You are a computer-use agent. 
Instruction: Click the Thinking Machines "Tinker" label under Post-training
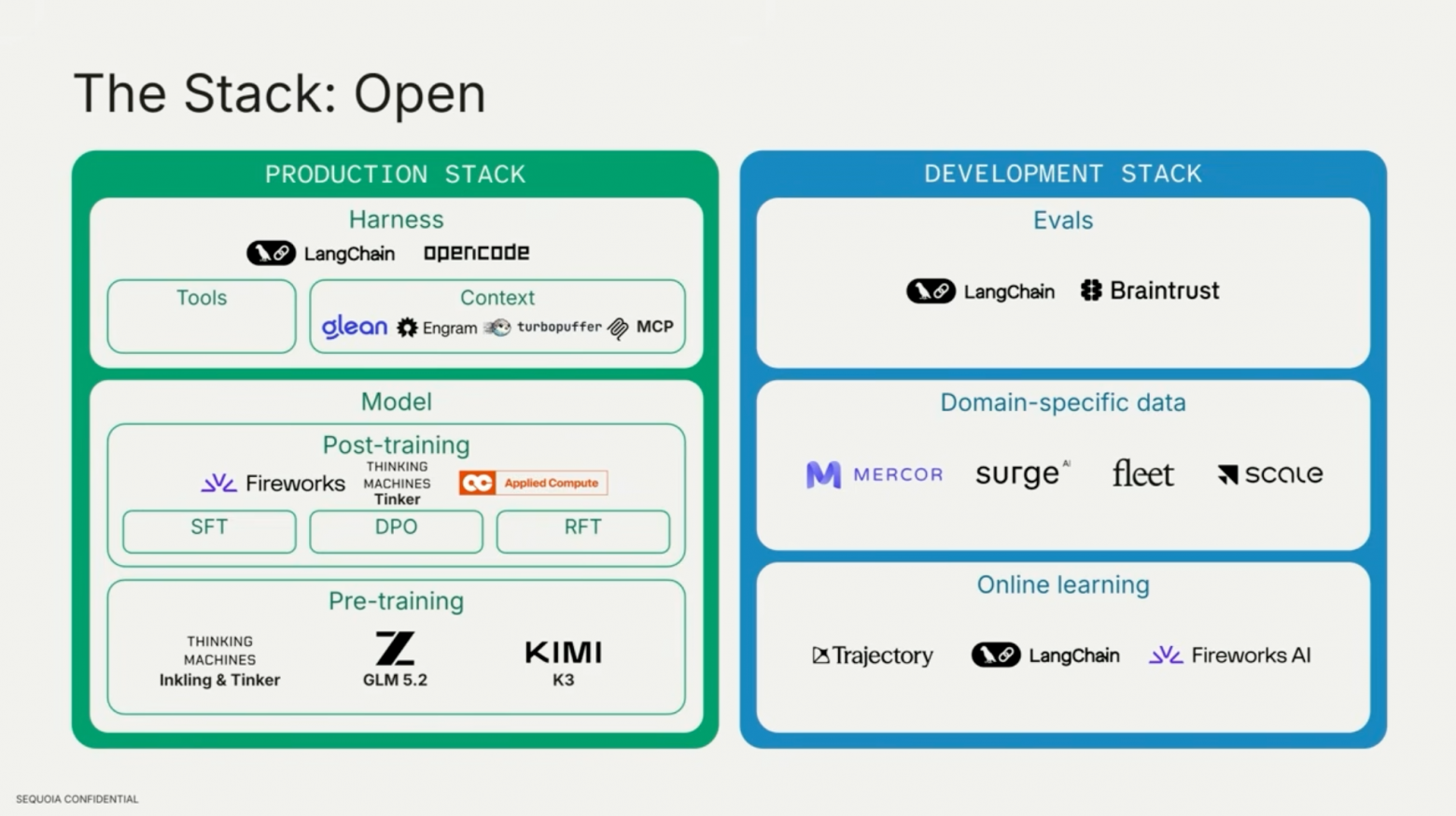click(x=398, y=499)
